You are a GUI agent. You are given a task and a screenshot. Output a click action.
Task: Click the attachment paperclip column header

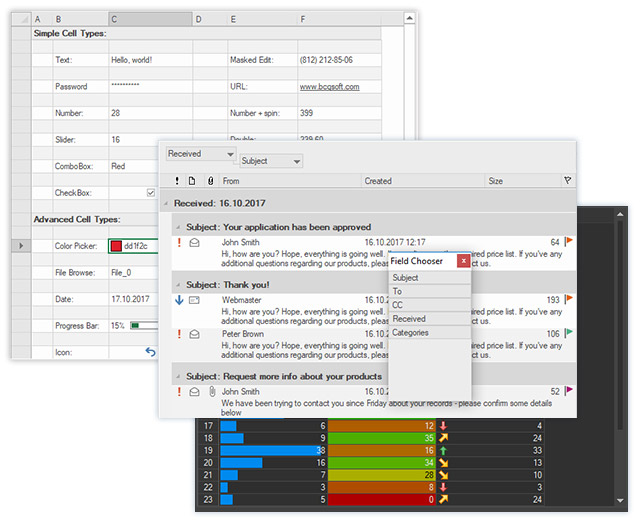point(209,181)
